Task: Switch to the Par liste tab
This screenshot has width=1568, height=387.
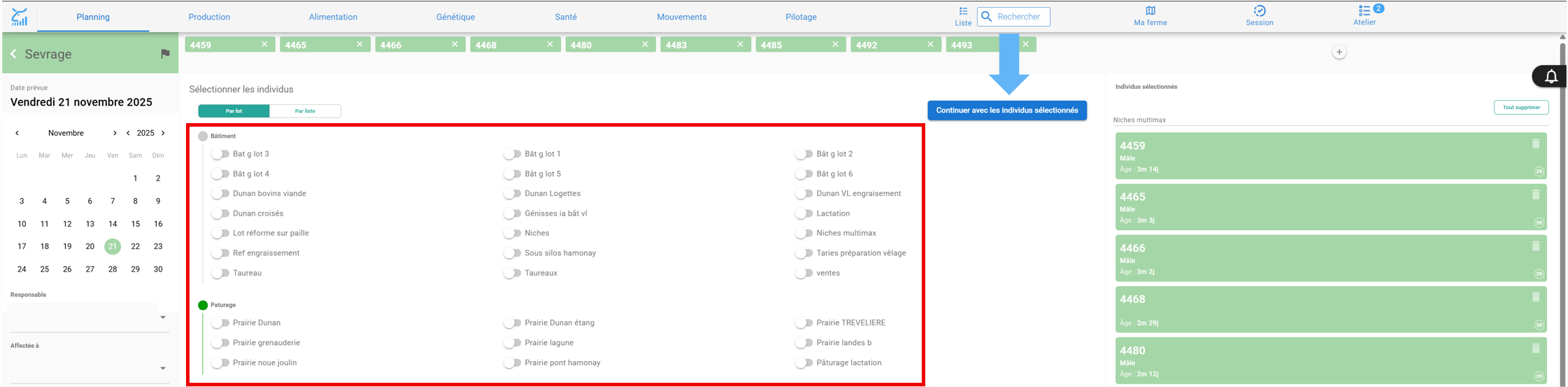Action: pyautogui.click(x=305, y=111)
